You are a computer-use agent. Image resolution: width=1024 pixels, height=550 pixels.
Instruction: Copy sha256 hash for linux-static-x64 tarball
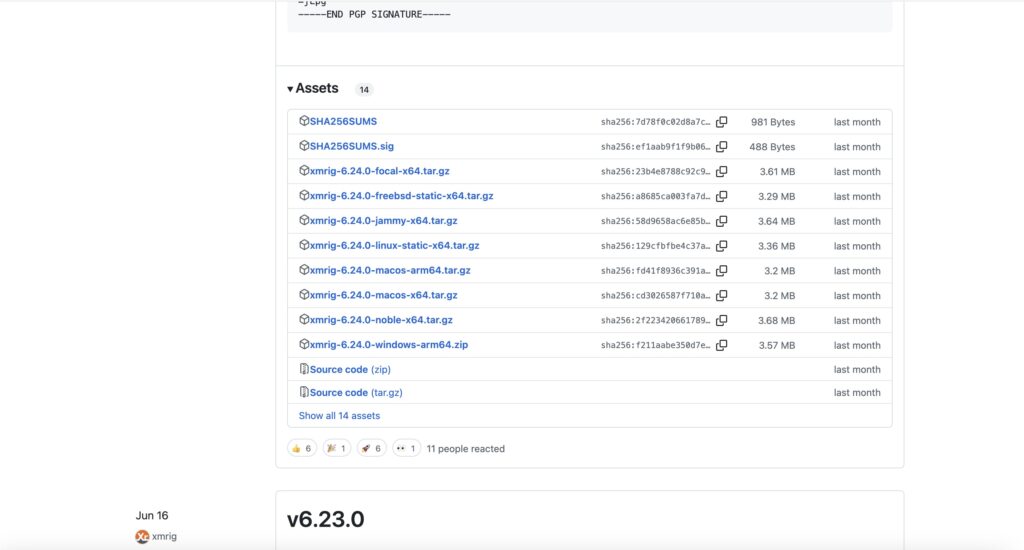pos(722,246)
